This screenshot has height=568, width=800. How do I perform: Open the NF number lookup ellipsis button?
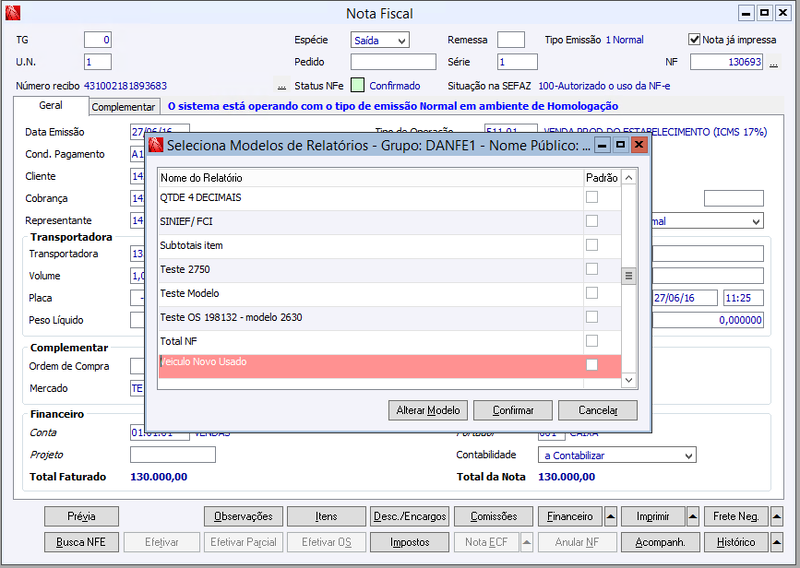(774, 63)
